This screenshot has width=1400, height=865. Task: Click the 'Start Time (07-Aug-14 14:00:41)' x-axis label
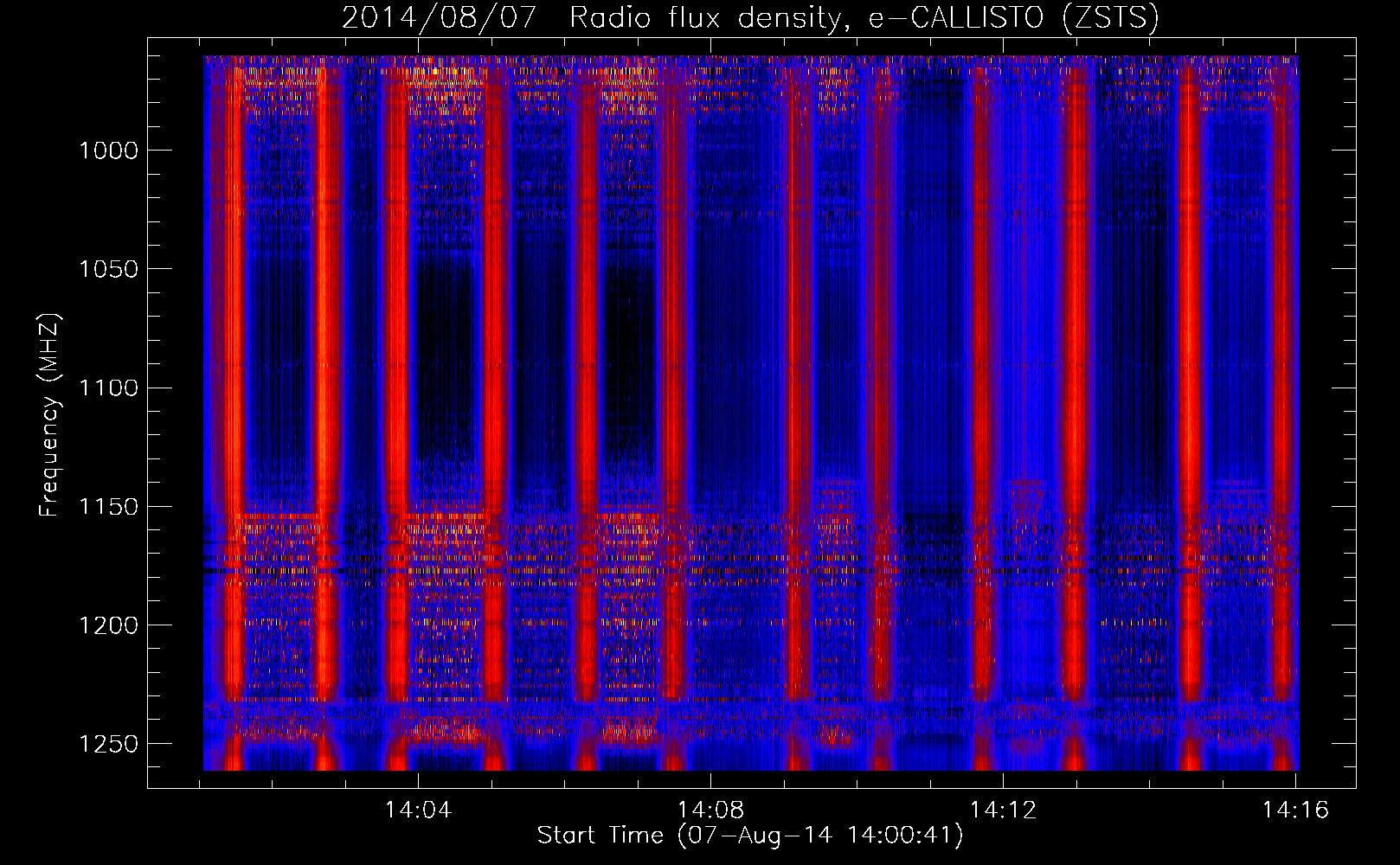click(x=750, y=836)
